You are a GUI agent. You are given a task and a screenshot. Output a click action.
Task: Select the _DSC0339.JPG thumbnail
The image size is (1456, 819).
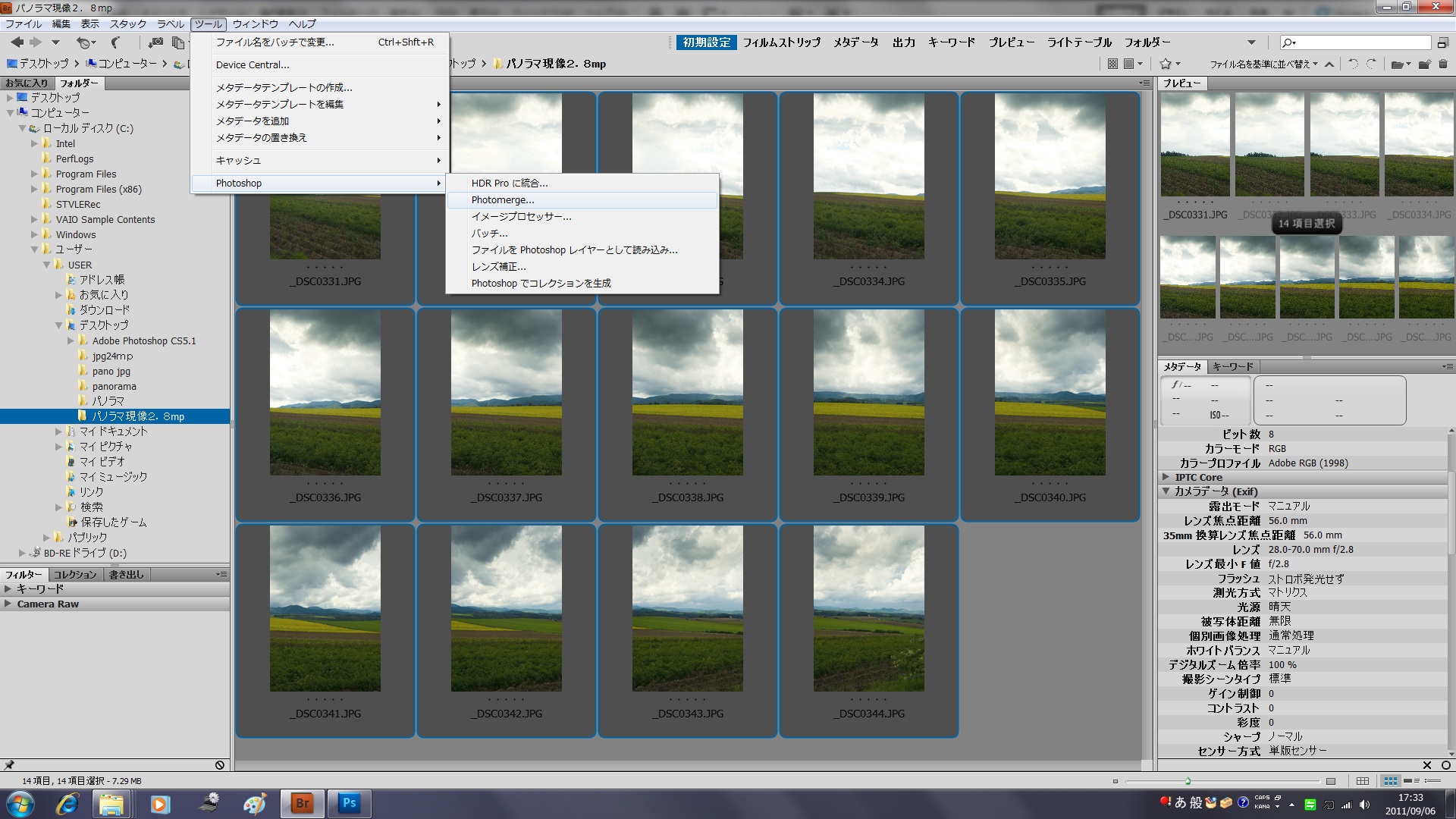click(868, 393)
